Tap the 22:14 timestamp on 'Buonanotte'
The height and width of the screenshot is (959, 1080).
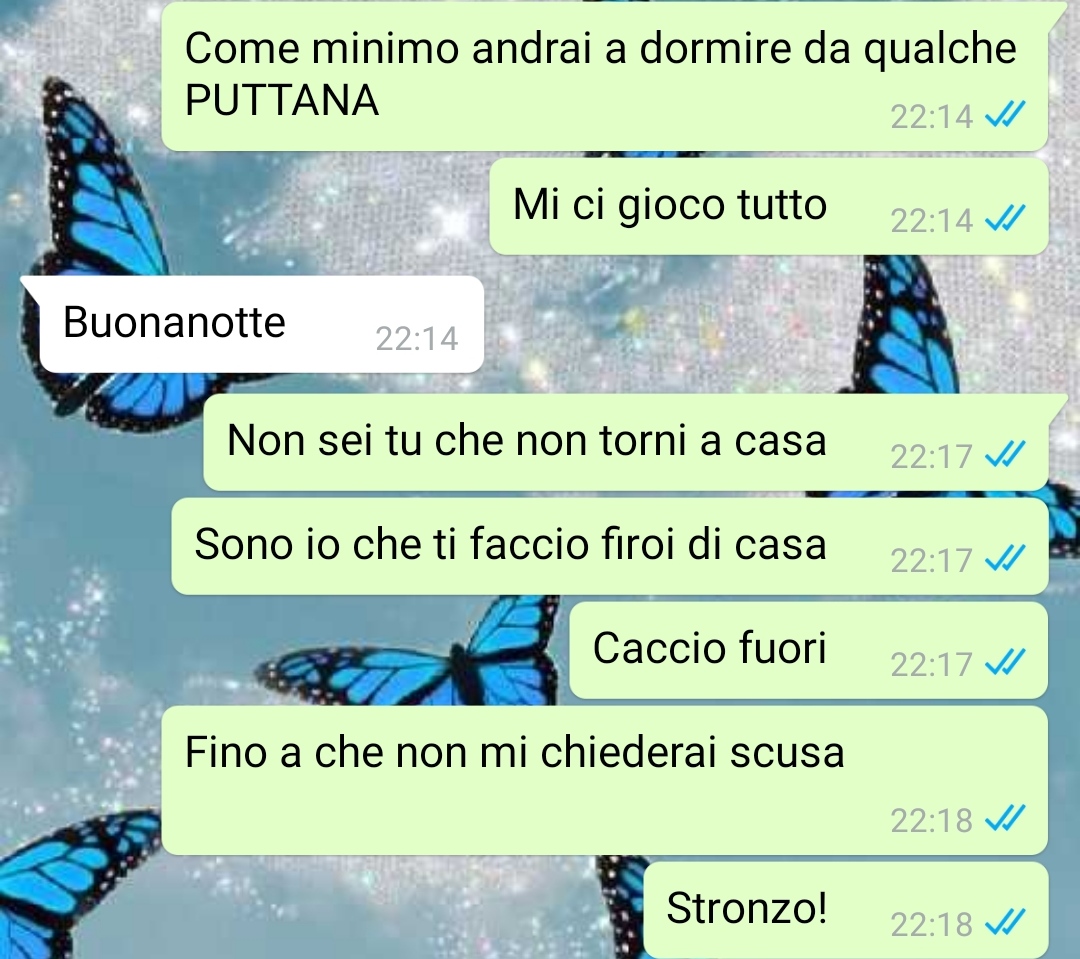[417, 338]
